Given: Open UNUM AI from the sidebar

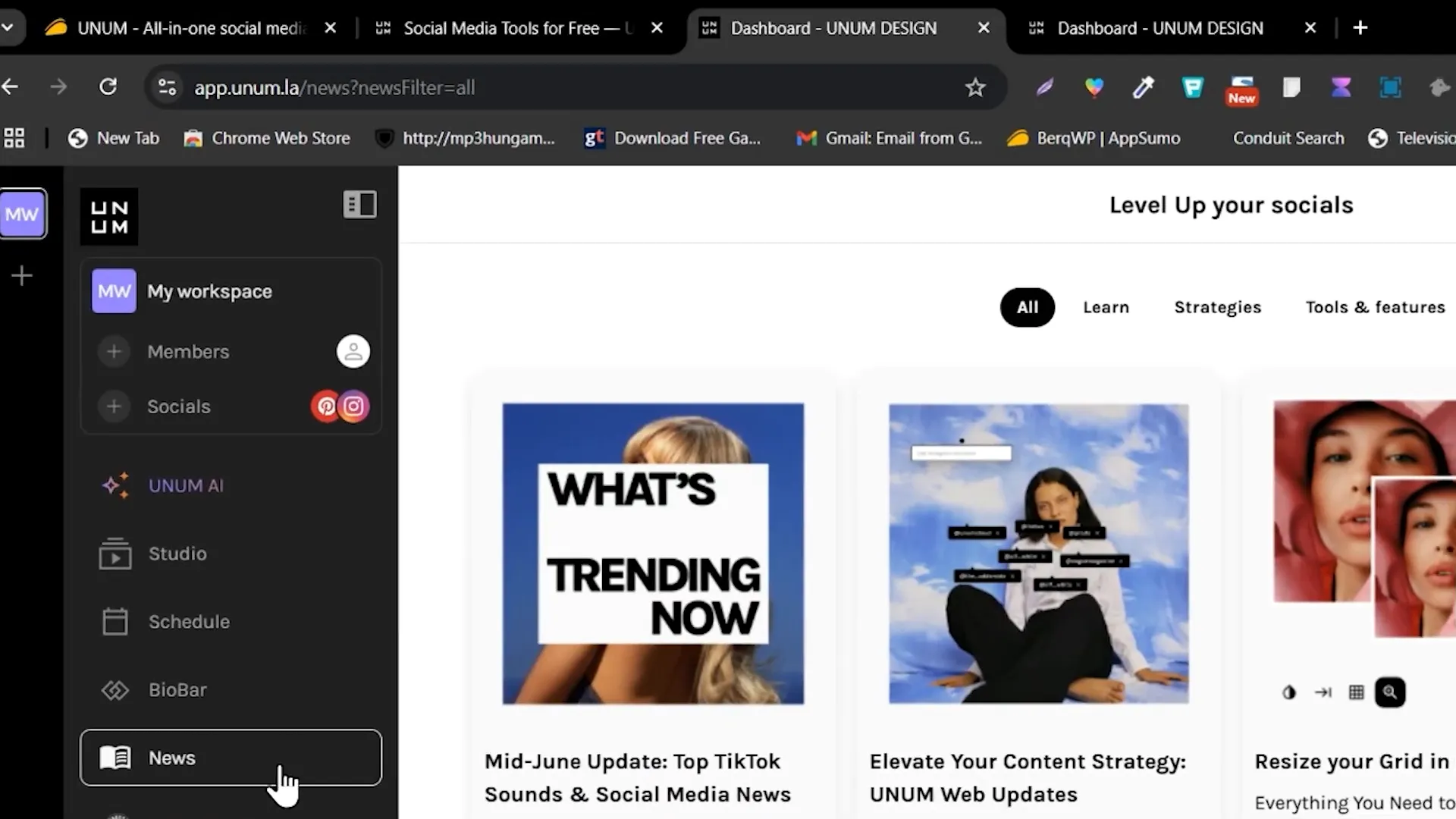Looking at the screenshot, I should coord(186,485).
